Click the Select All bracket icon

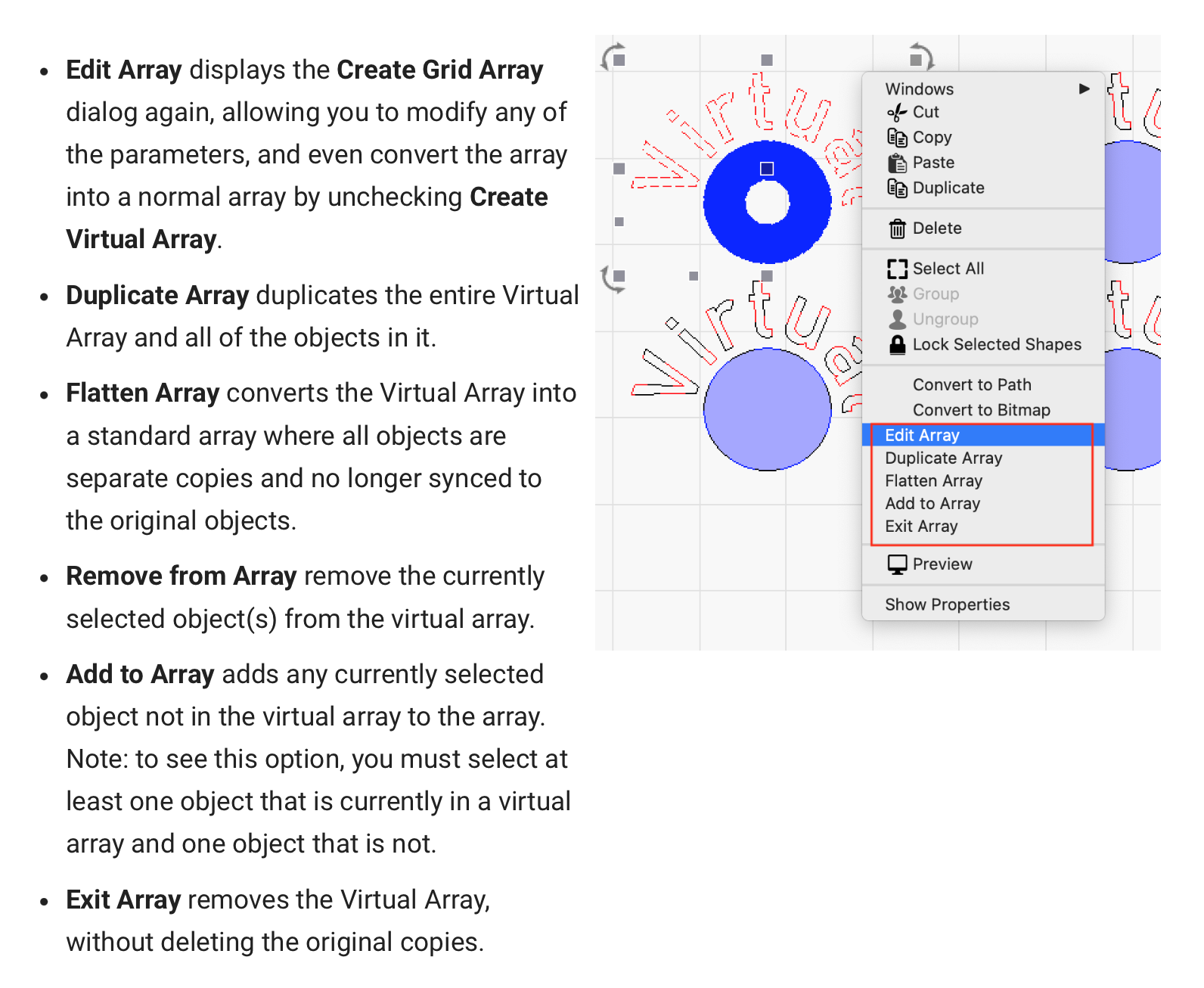click(x=897, y=269)
